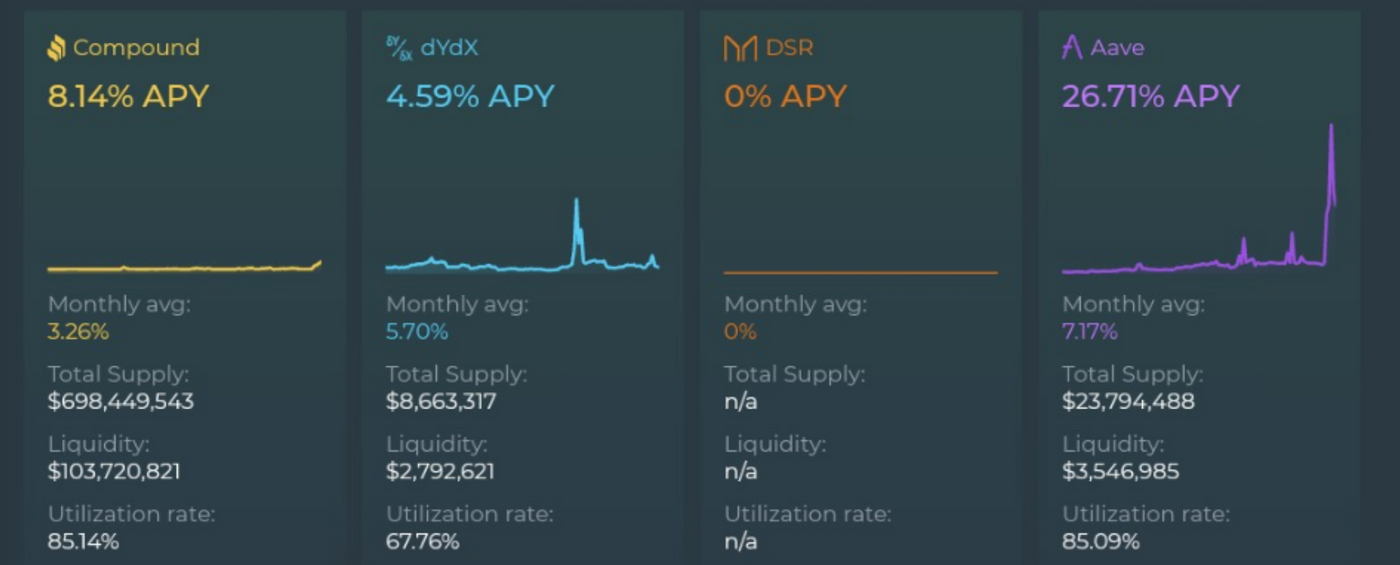Click the Compound 8.14% APY value
Viewport: 1400px width, 565px height.
[x=128, y=97]
